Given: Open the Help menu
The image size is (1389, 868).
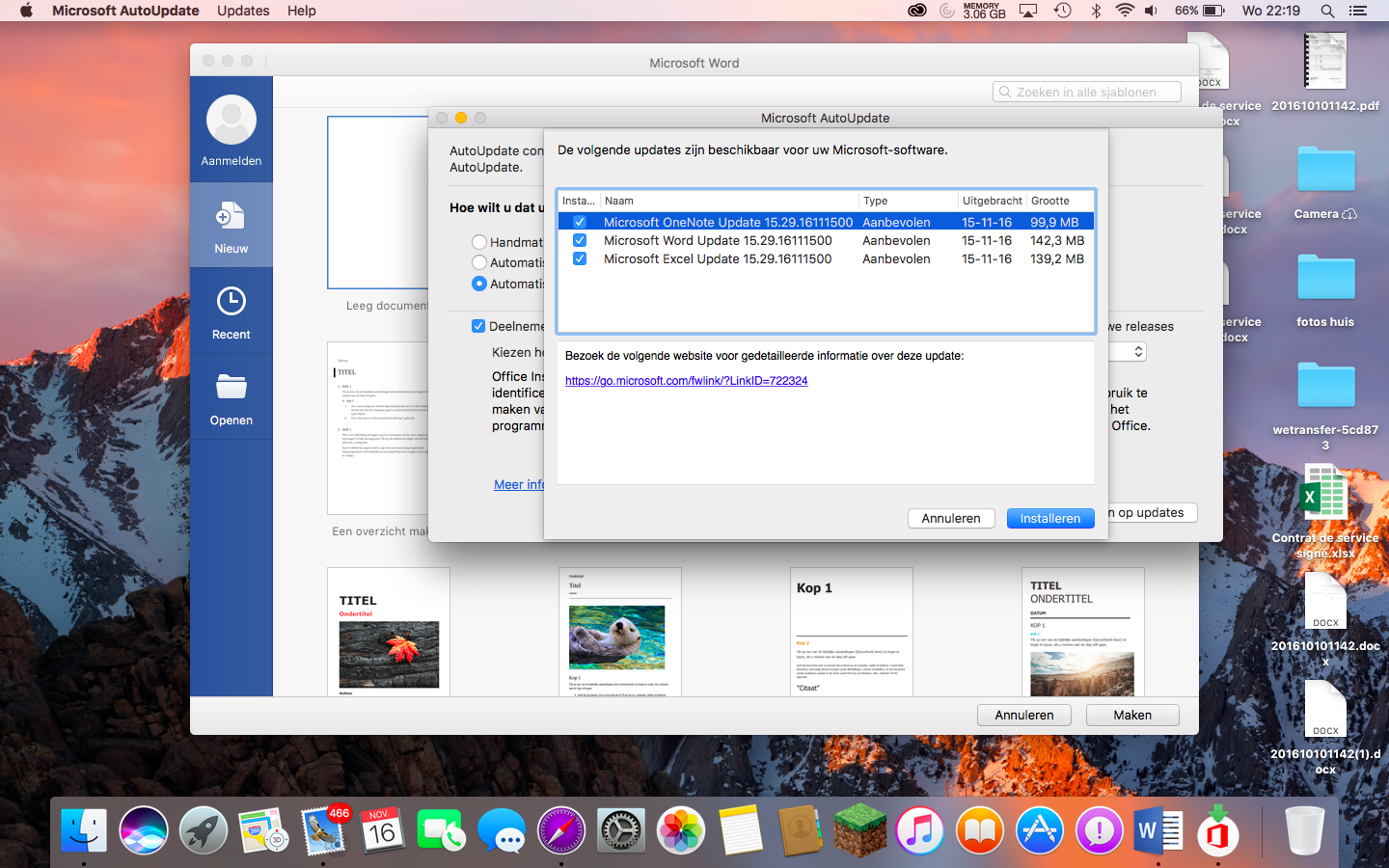Looking at the screenshot, I should click(302, 11).
